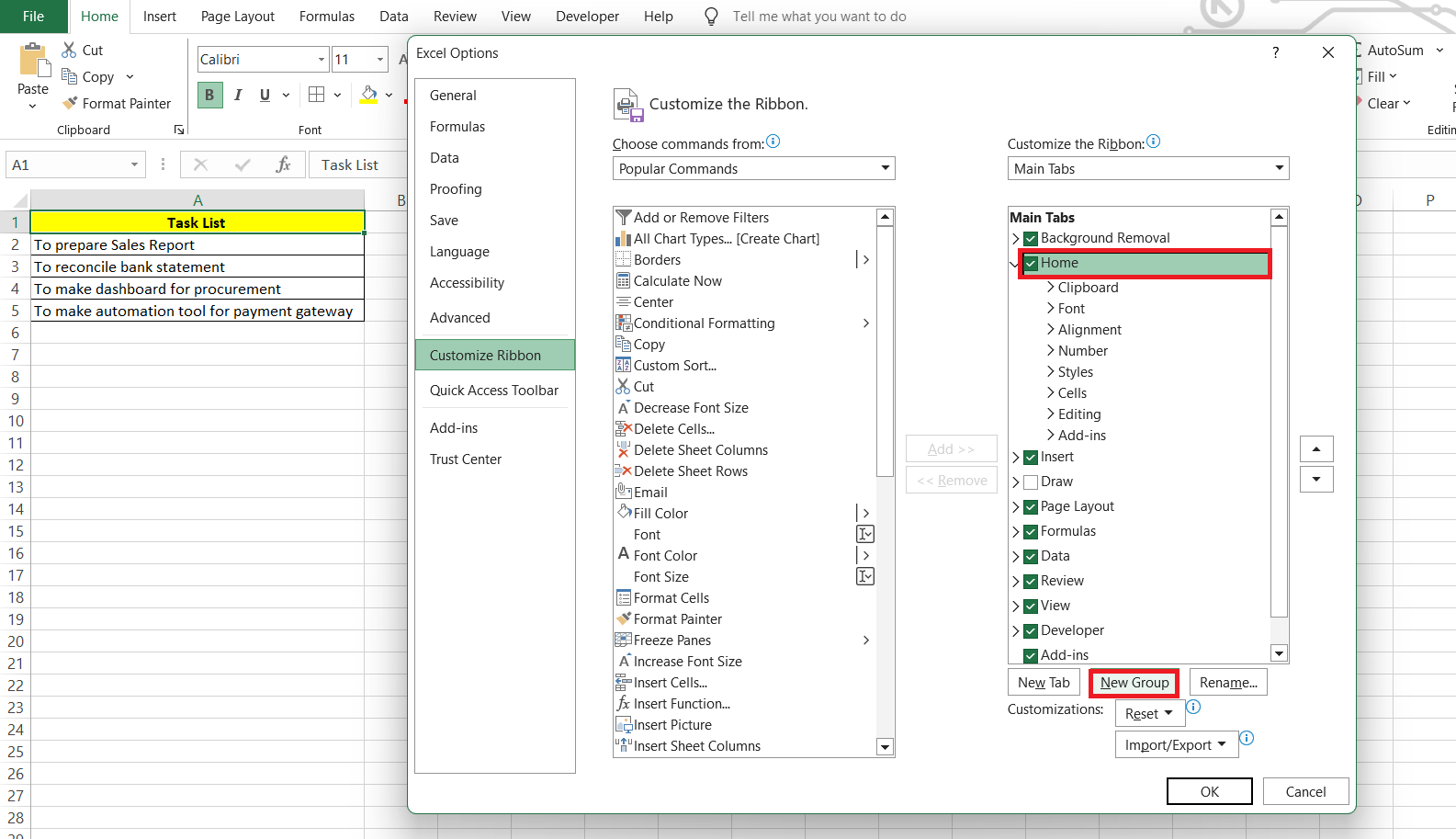The width and height of the screenshot is (1456, 839).
Task: Open the File tab
Action: (x=33, y=17)
